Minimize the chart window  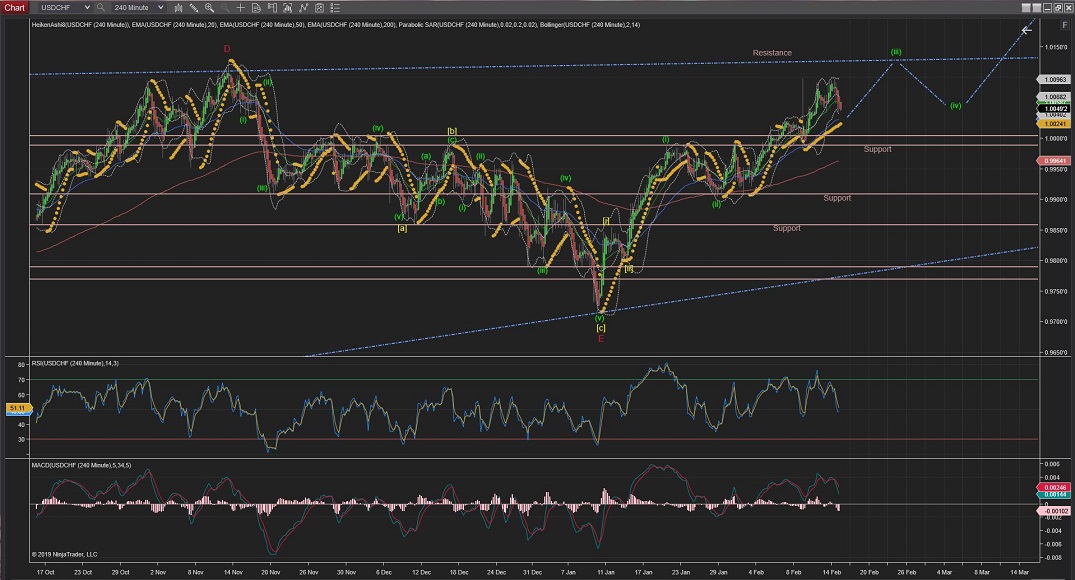(x=1048, y=8)
